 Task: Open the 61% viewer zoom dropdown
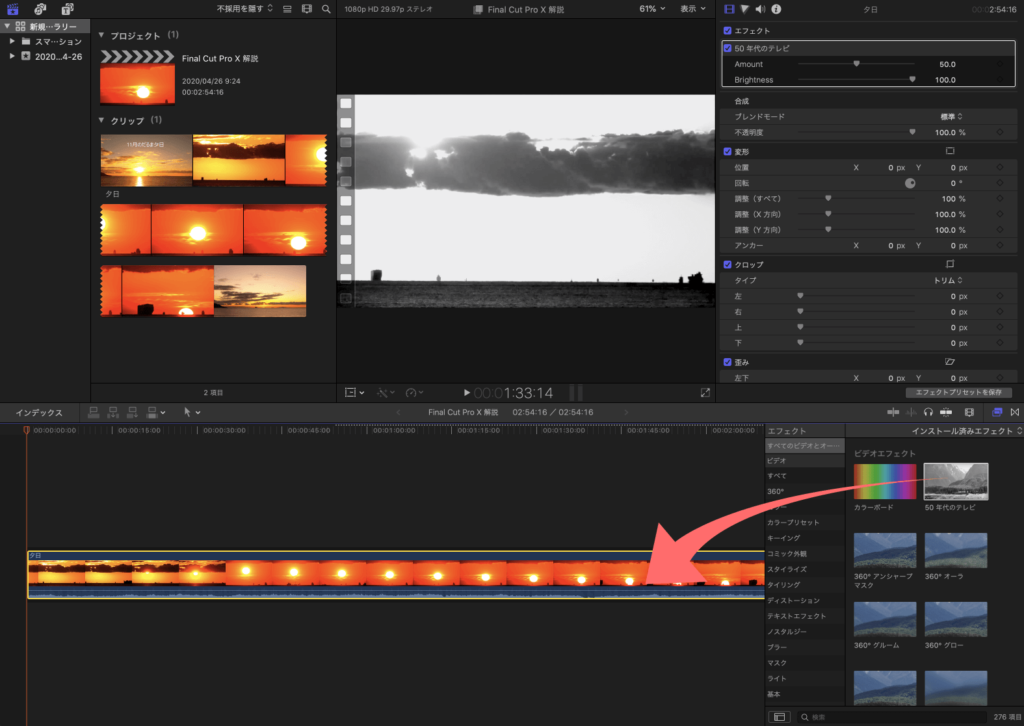coord(652,9)
